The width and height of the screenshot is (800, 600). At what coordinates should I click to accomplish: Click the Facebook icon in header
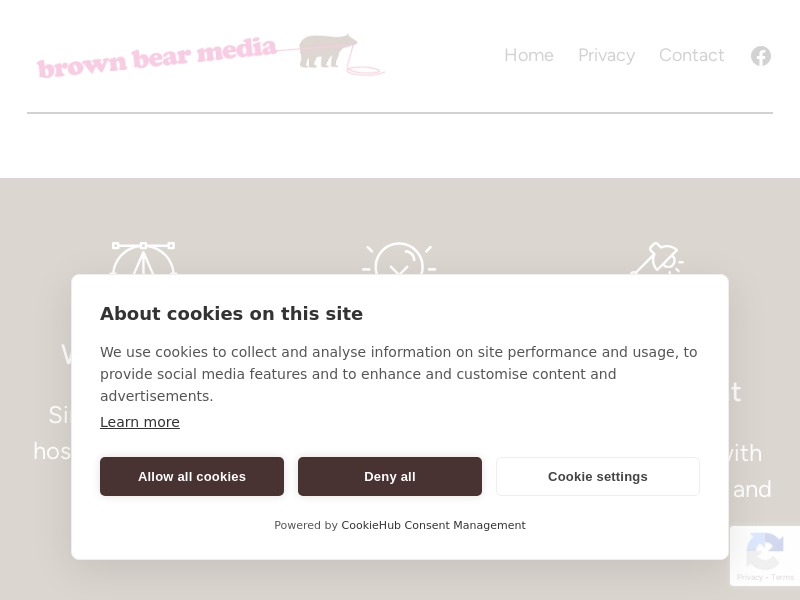coord(761,56)
